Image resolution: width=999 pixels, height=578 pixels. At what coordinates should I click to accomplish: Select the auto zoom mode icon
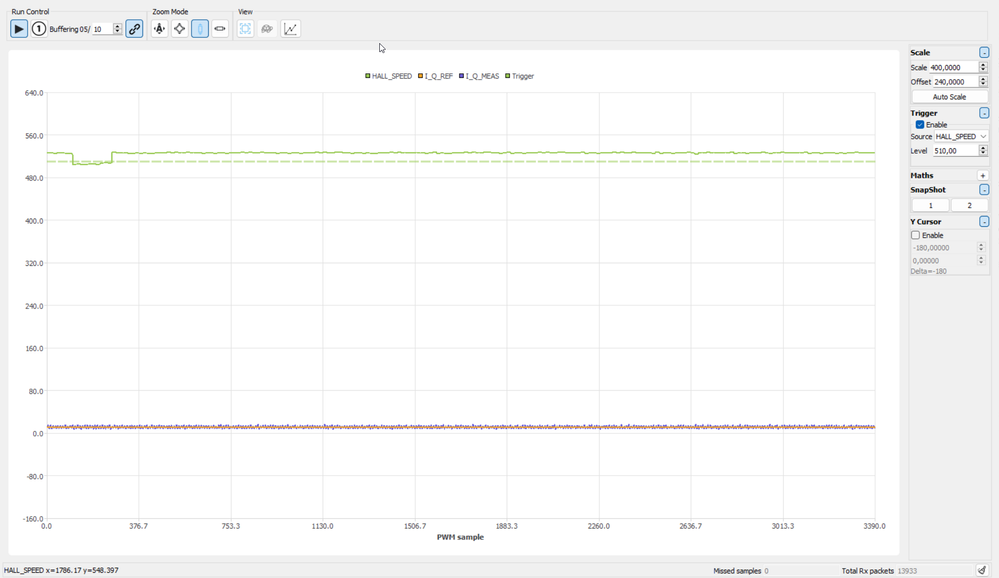(x=159, y=29)
